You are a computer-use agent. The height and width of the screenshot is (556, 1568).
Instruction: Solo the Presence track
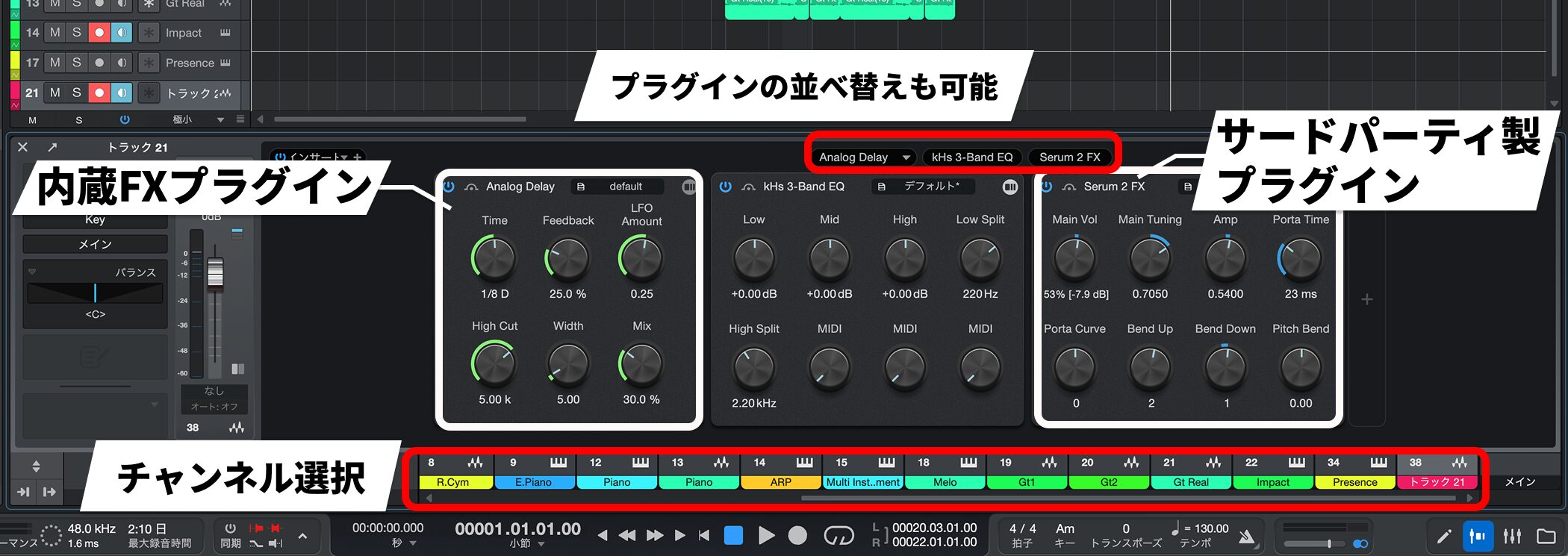coord(76,63)
